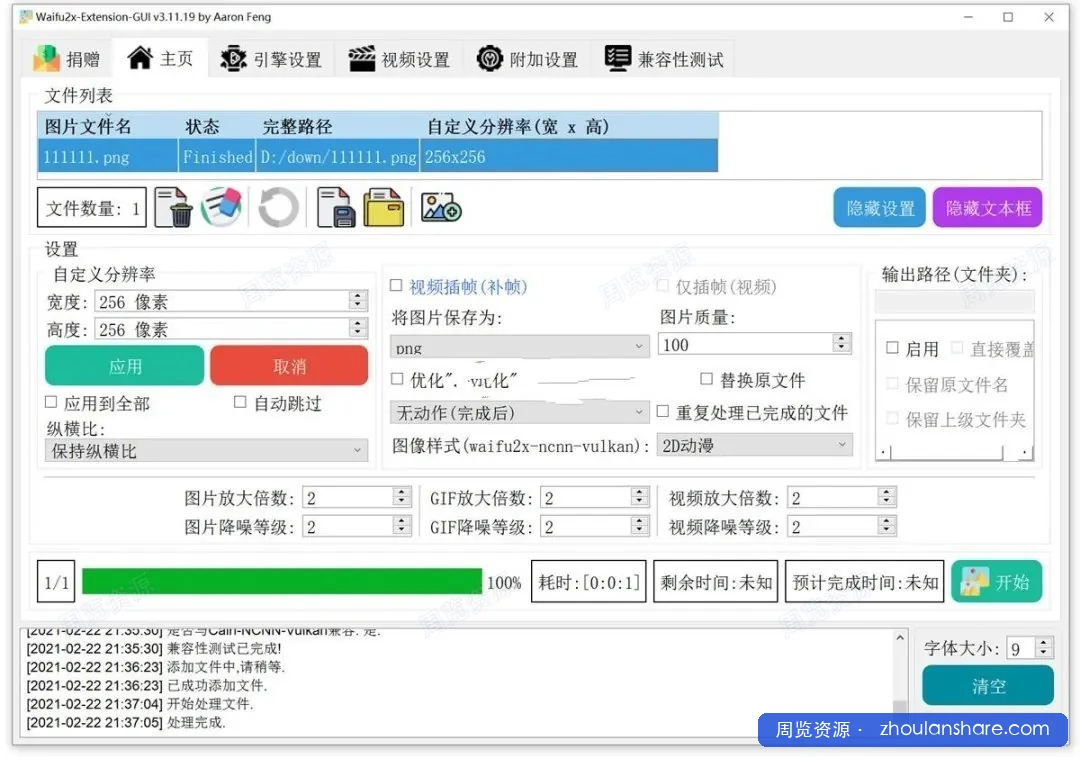Click the 256x256 resolution cell

click(569, 156)
